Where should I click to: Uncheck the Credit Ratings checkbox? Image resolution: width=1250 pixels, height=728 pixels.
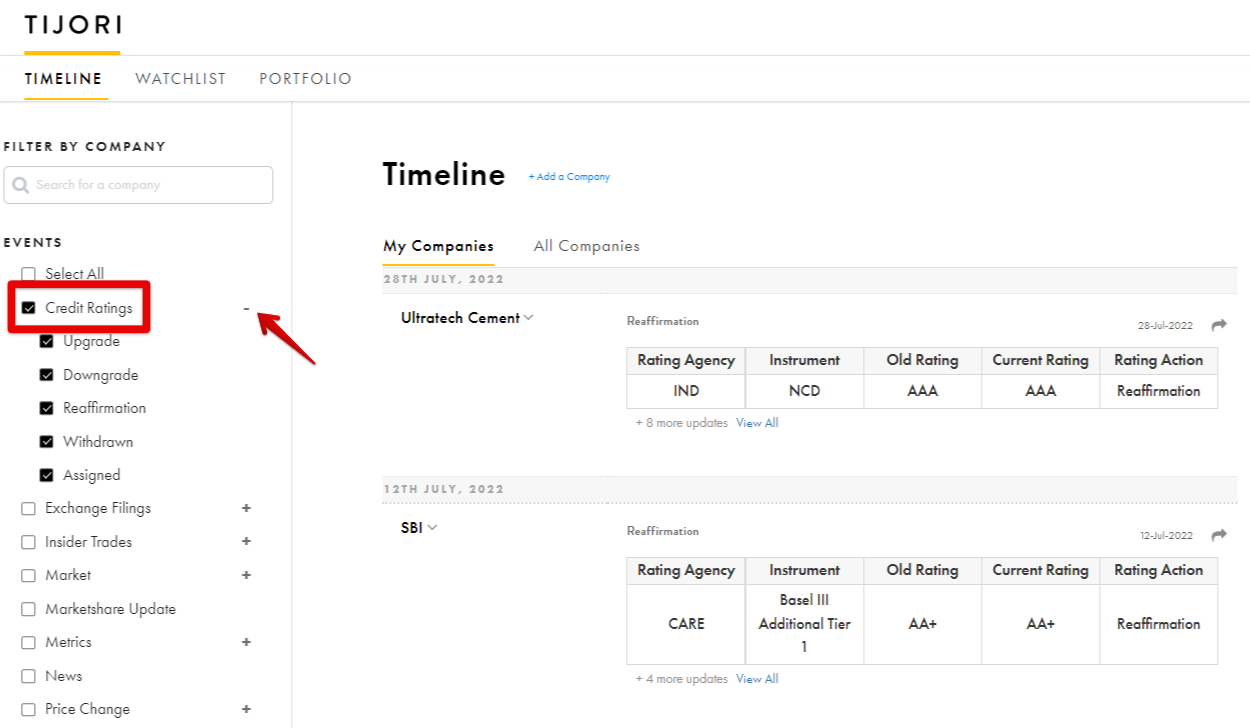28,308
